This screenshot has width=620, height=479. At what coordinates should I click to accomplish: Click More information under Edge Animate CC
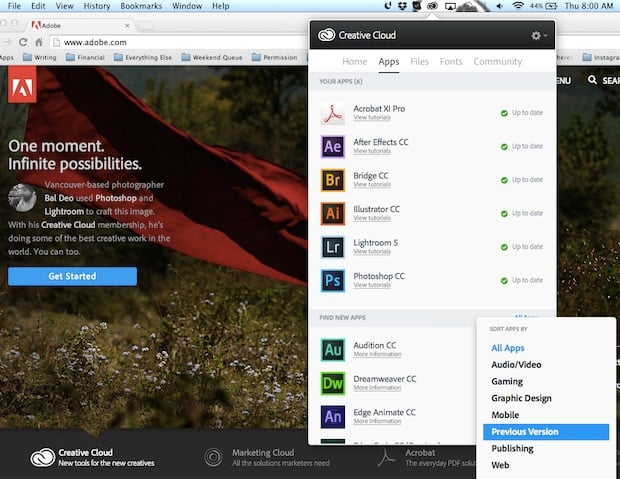point(377,421)
